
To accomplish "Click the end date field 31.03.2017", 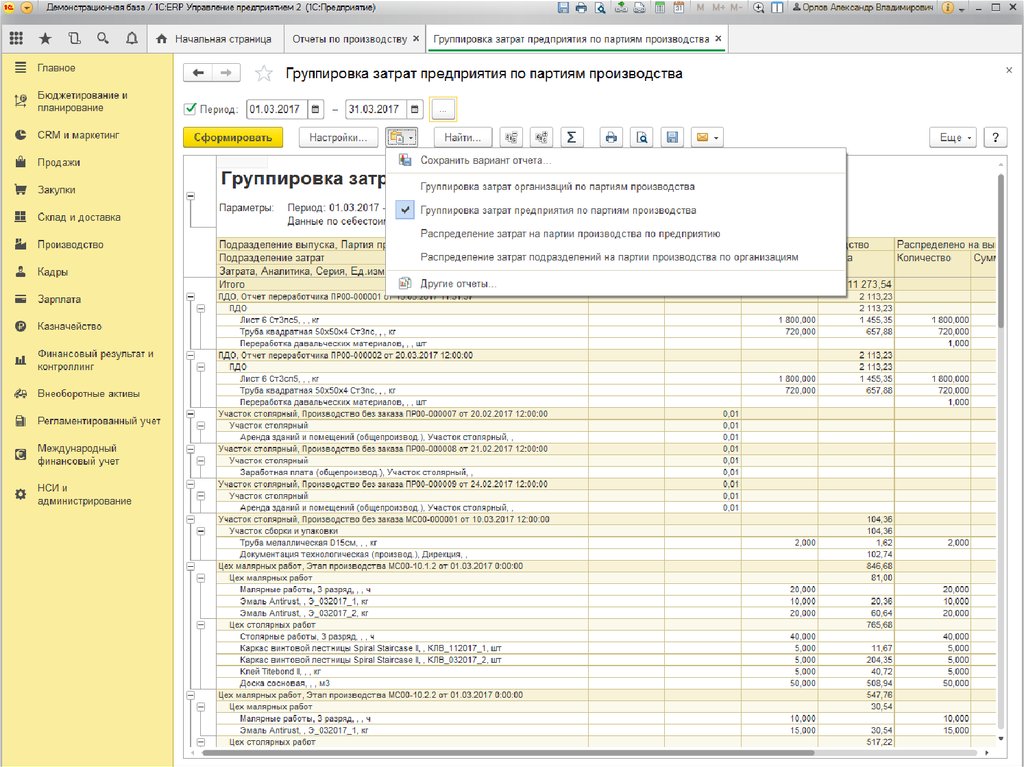I will click(x=374, y=109).
